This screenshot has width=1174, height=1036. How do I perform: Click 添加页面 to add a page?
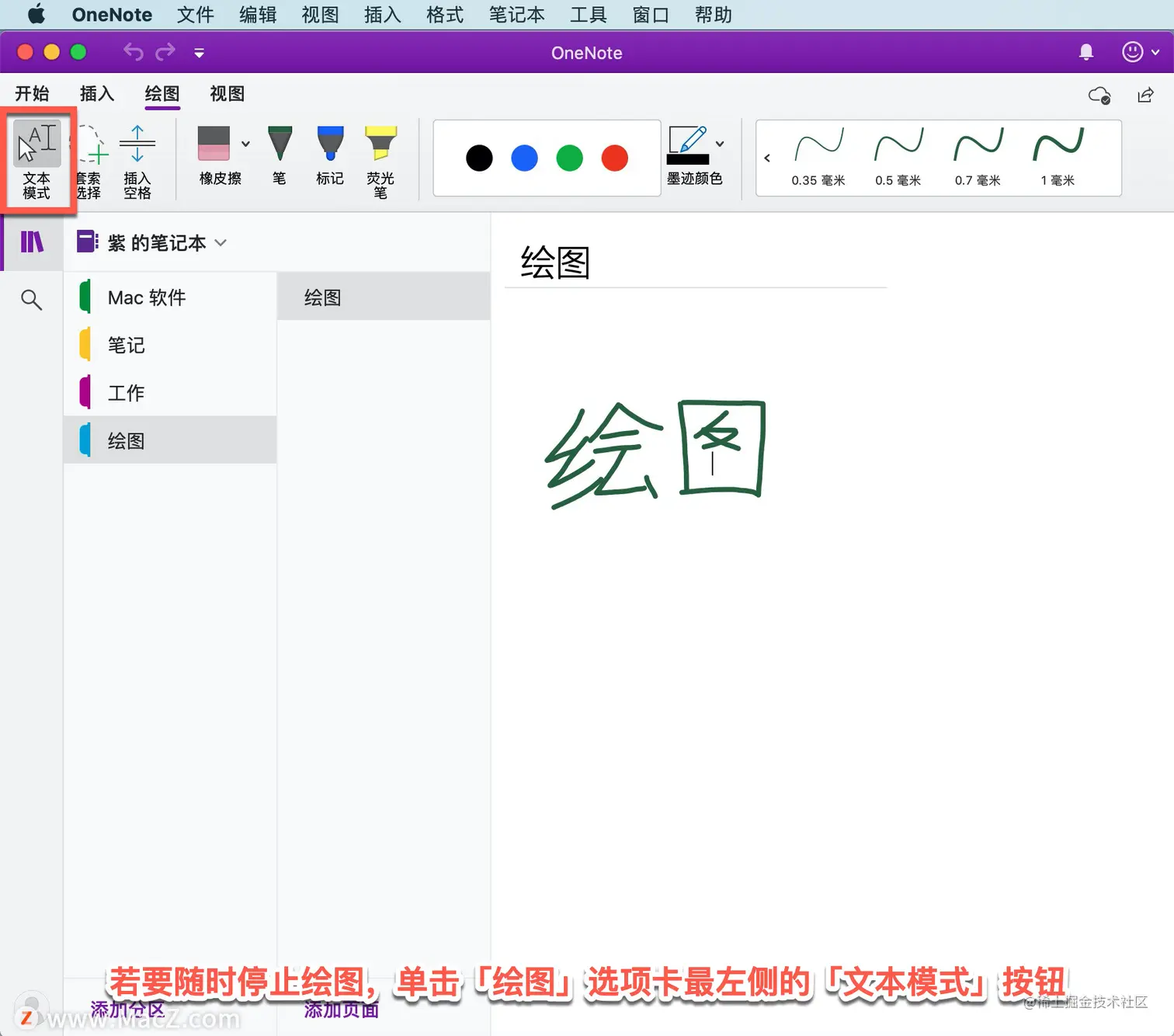[342, 1010]
